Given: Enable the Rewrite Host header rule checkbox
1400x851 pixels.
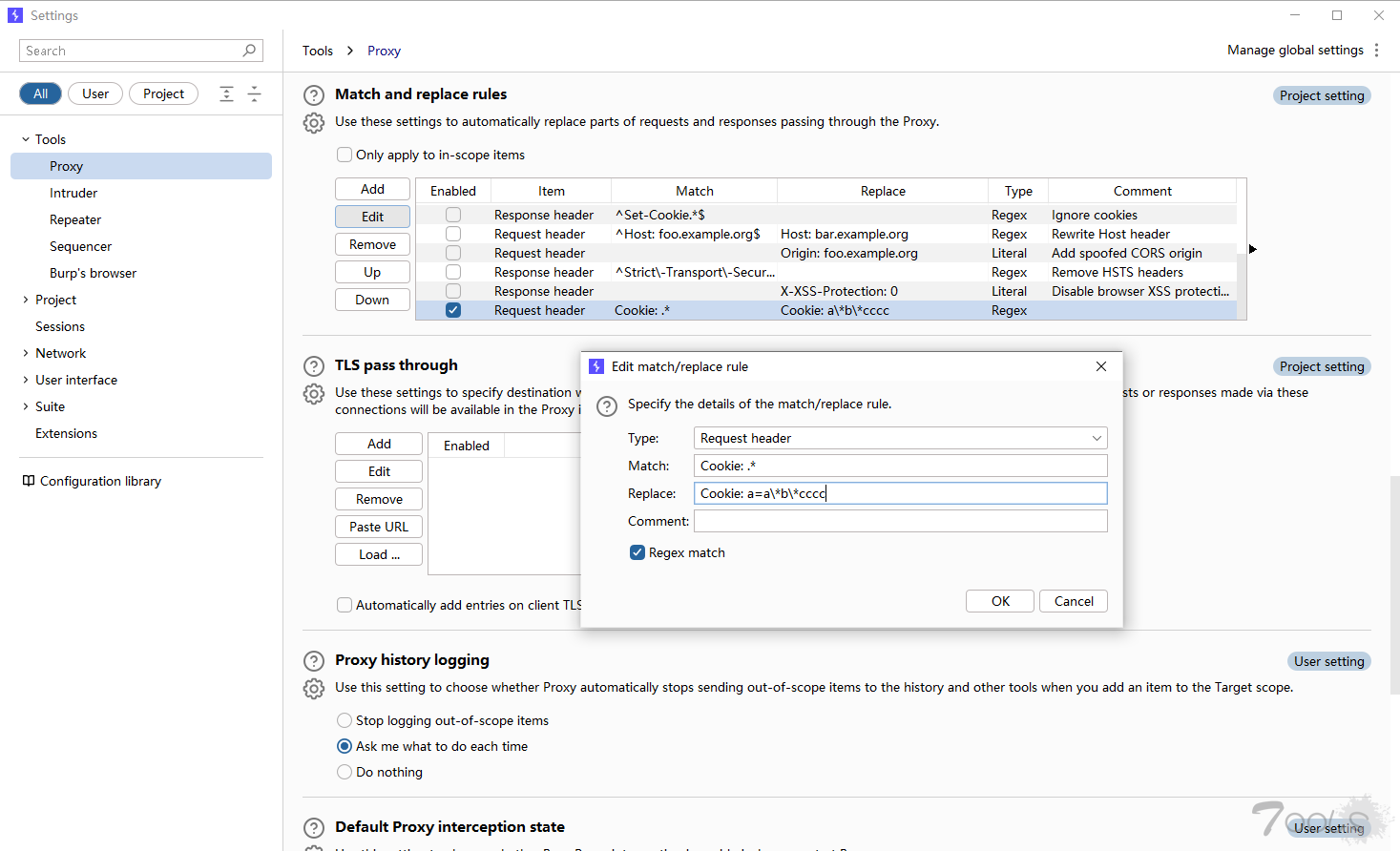Looking at the screenshot, I should click(453, 234).
